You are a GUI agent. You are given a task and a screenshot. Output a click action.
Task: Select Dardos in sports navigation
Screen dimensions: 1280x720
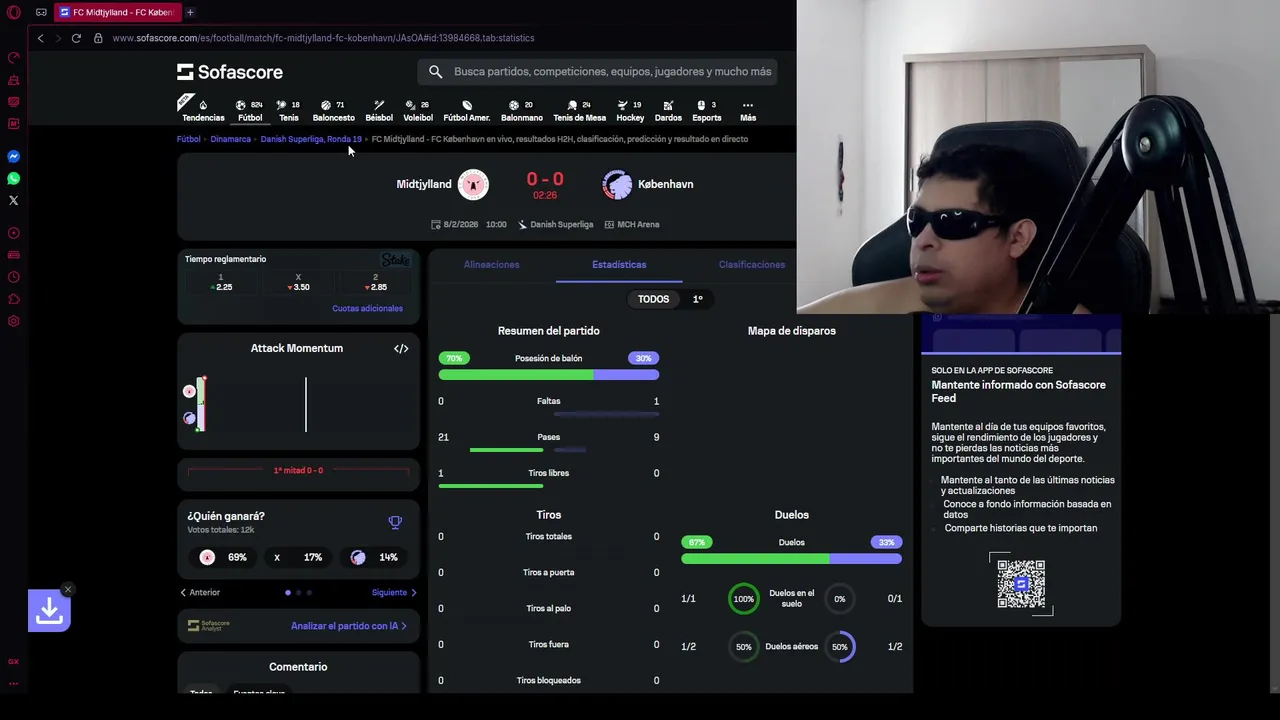click(x=668, y=110)
